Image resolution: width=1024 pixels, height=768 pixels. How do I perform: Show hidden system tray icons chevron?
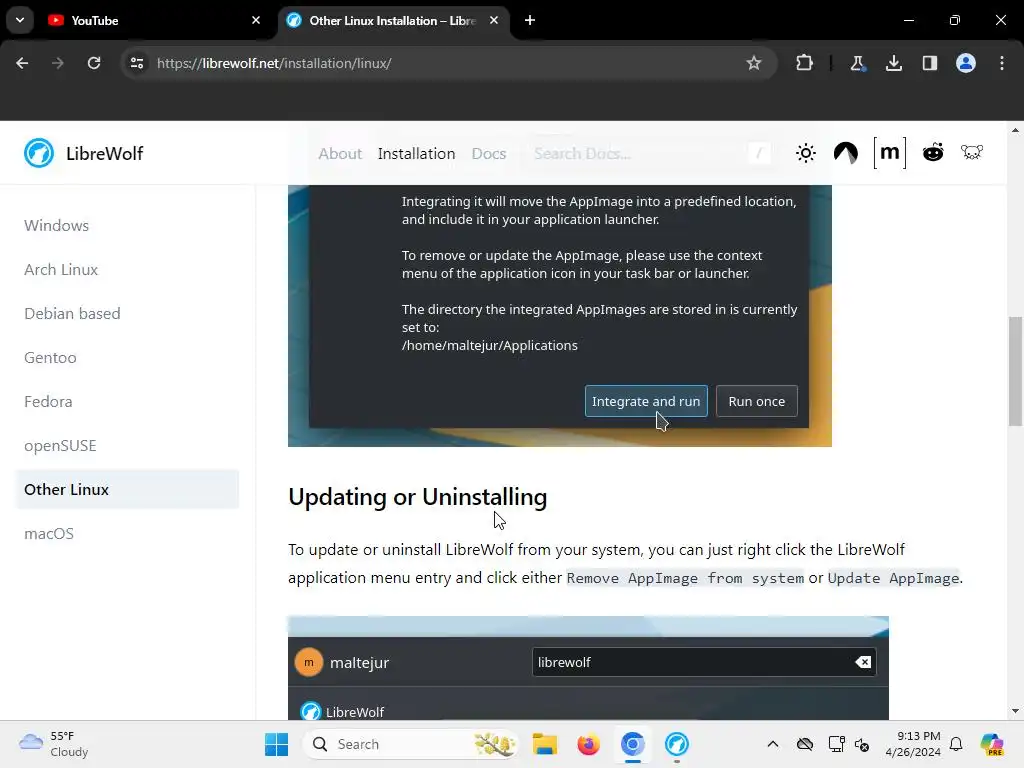click(773, 744)
